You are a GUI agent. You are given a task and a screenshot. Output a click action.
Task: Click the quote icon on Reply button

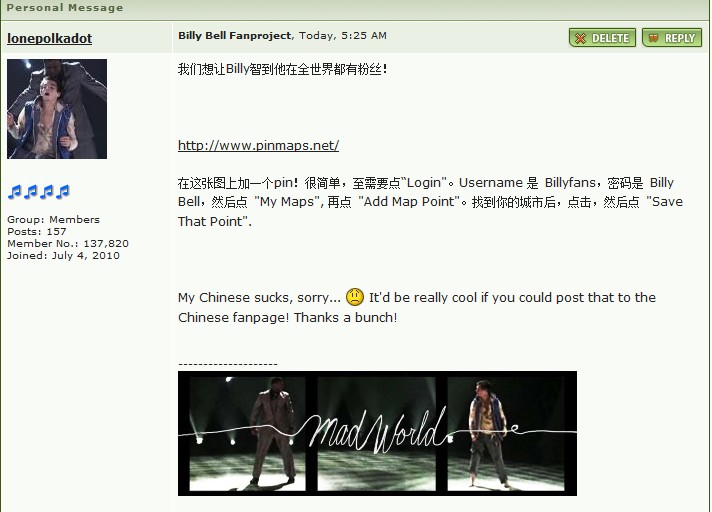point(653,38)
